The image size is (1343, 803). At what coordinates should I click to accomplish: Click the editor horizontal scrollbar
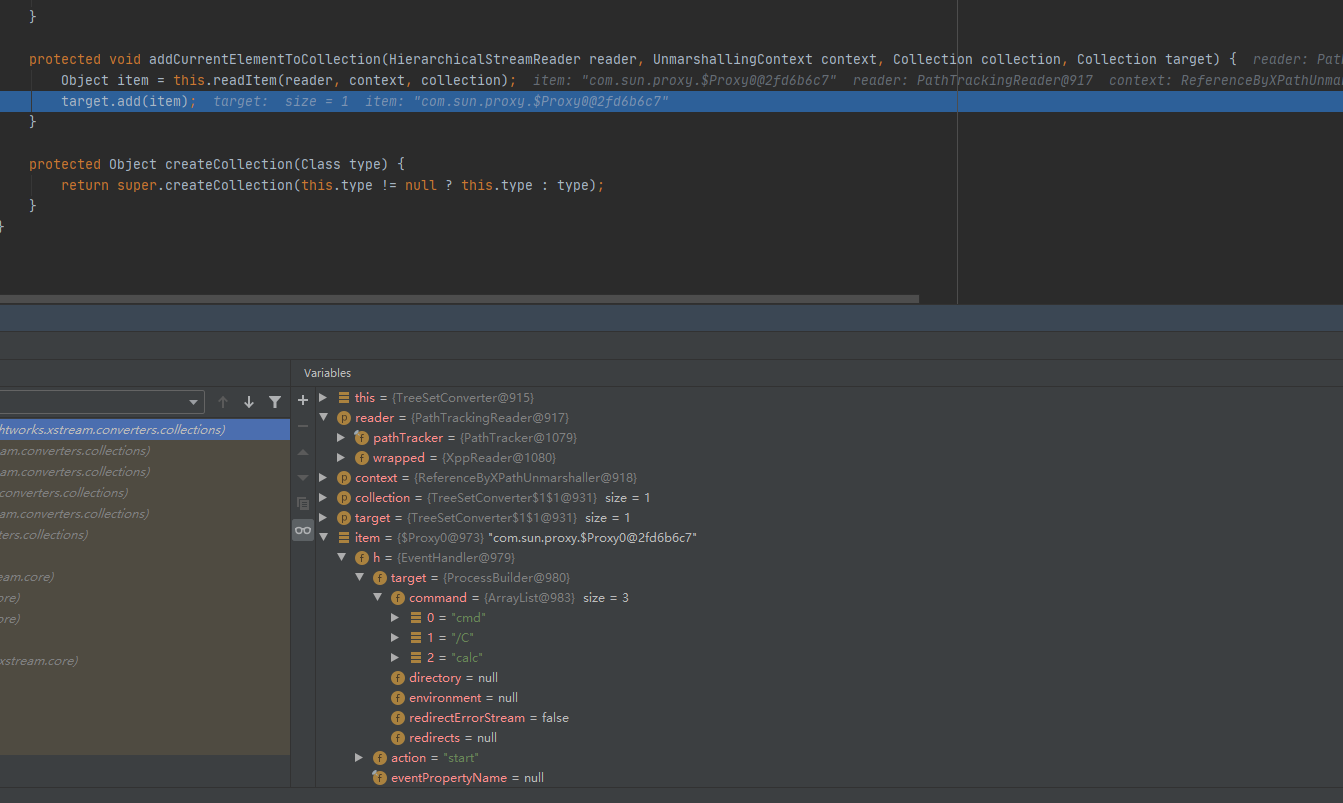coord(459,298)
